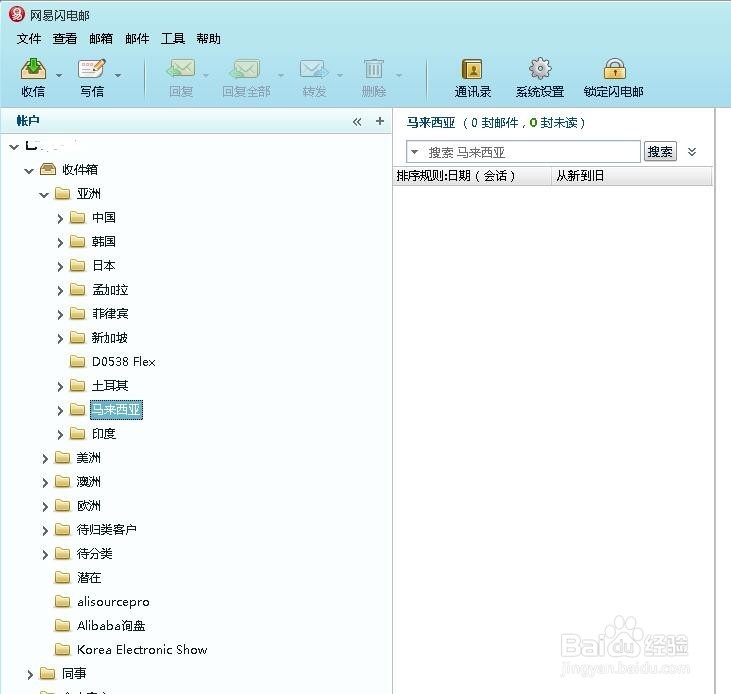Screen dimensions: 731x694
Task: Click the 搜索 search button
Action: click(660, 152)
